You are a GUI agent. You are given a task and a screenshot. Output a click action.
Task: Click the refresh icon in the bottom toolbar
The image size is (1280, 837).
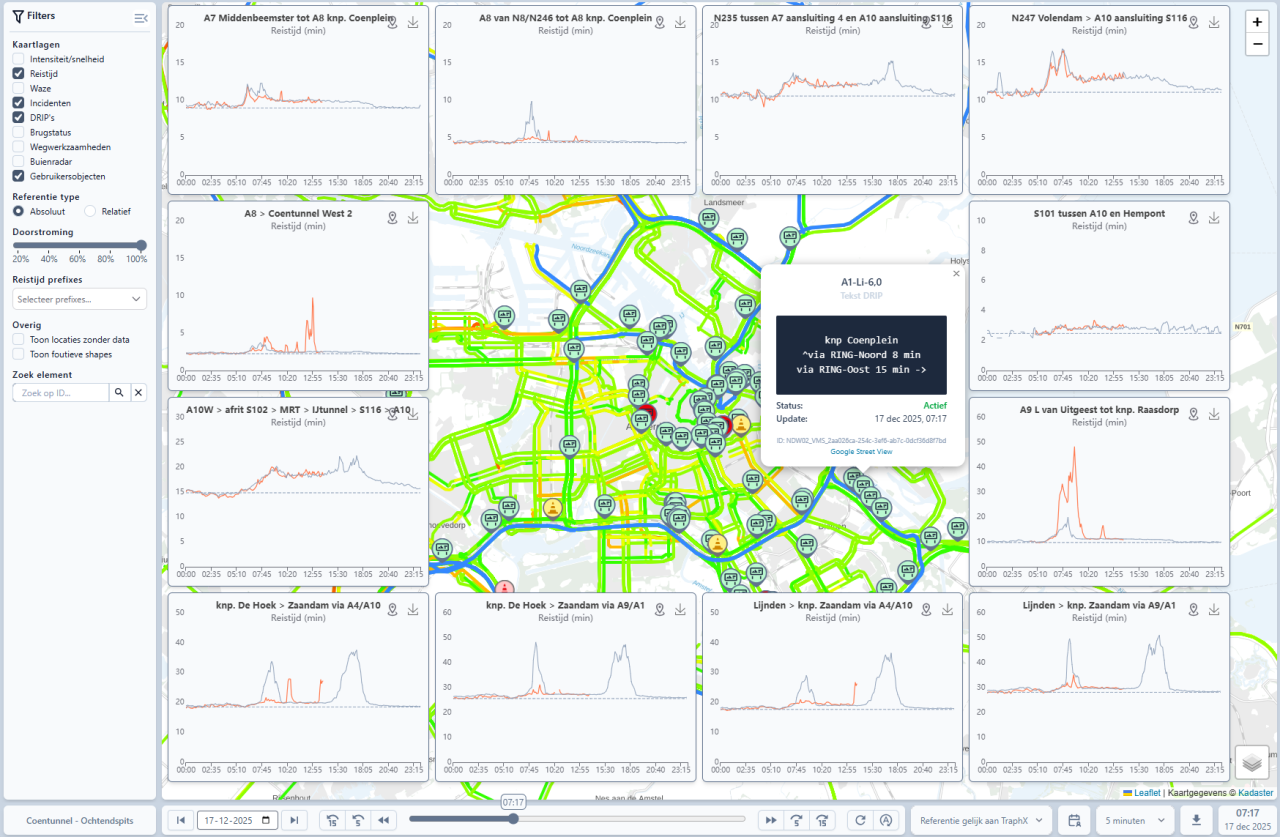pyautogui.click(x=860, y=819)
